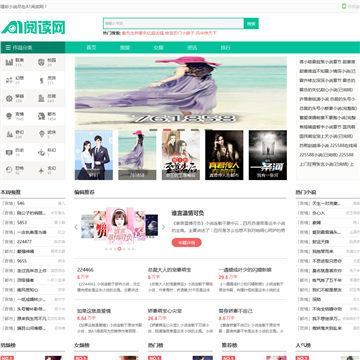
Task: Open the 武侠 category icon (5)
Action: 41,134
